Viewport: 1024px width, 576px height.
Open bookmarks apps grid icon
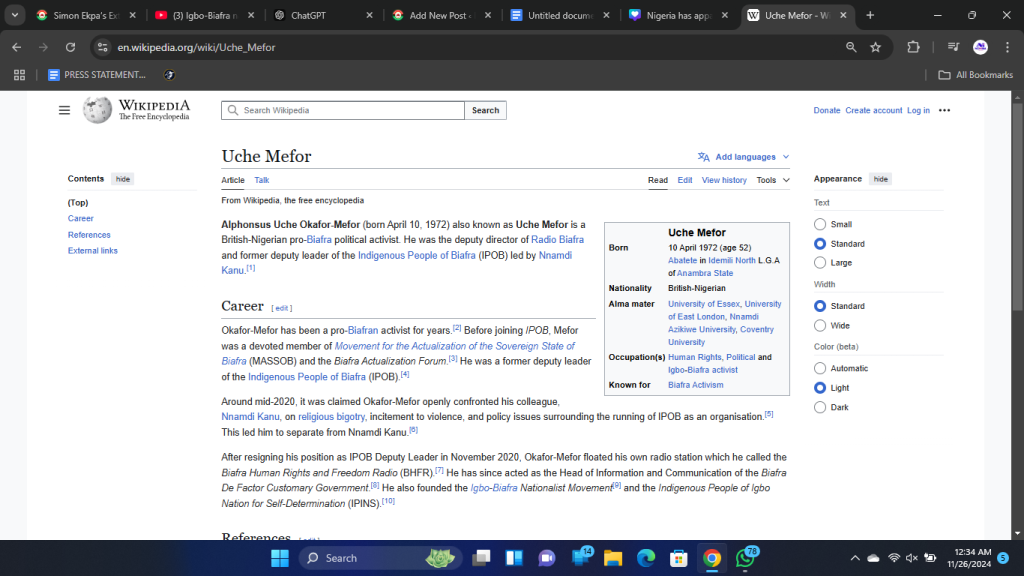pos(19,75)
